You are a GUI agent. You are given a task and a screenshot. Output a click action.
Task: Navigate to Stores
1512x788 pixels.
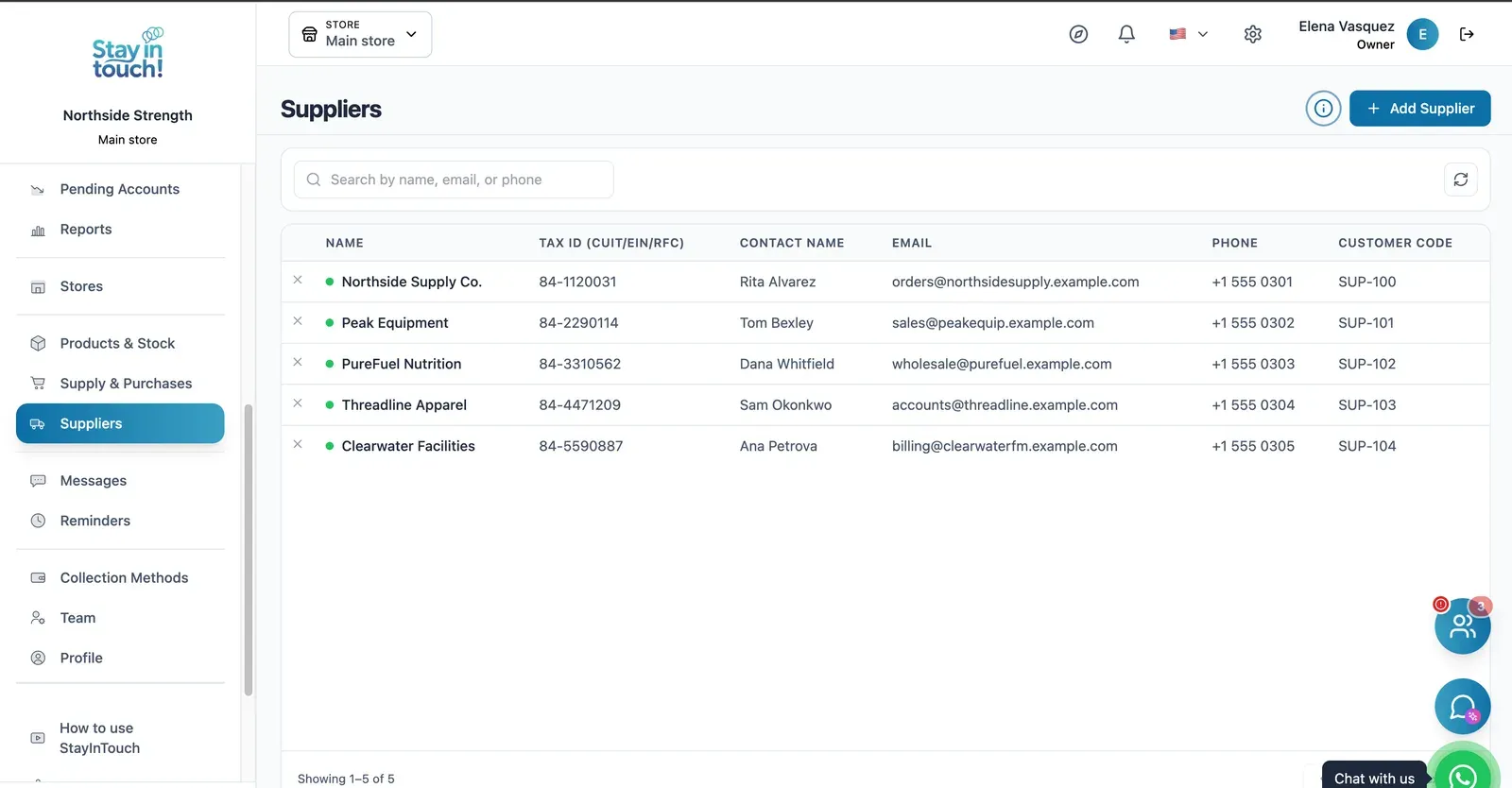pos(120,286)
